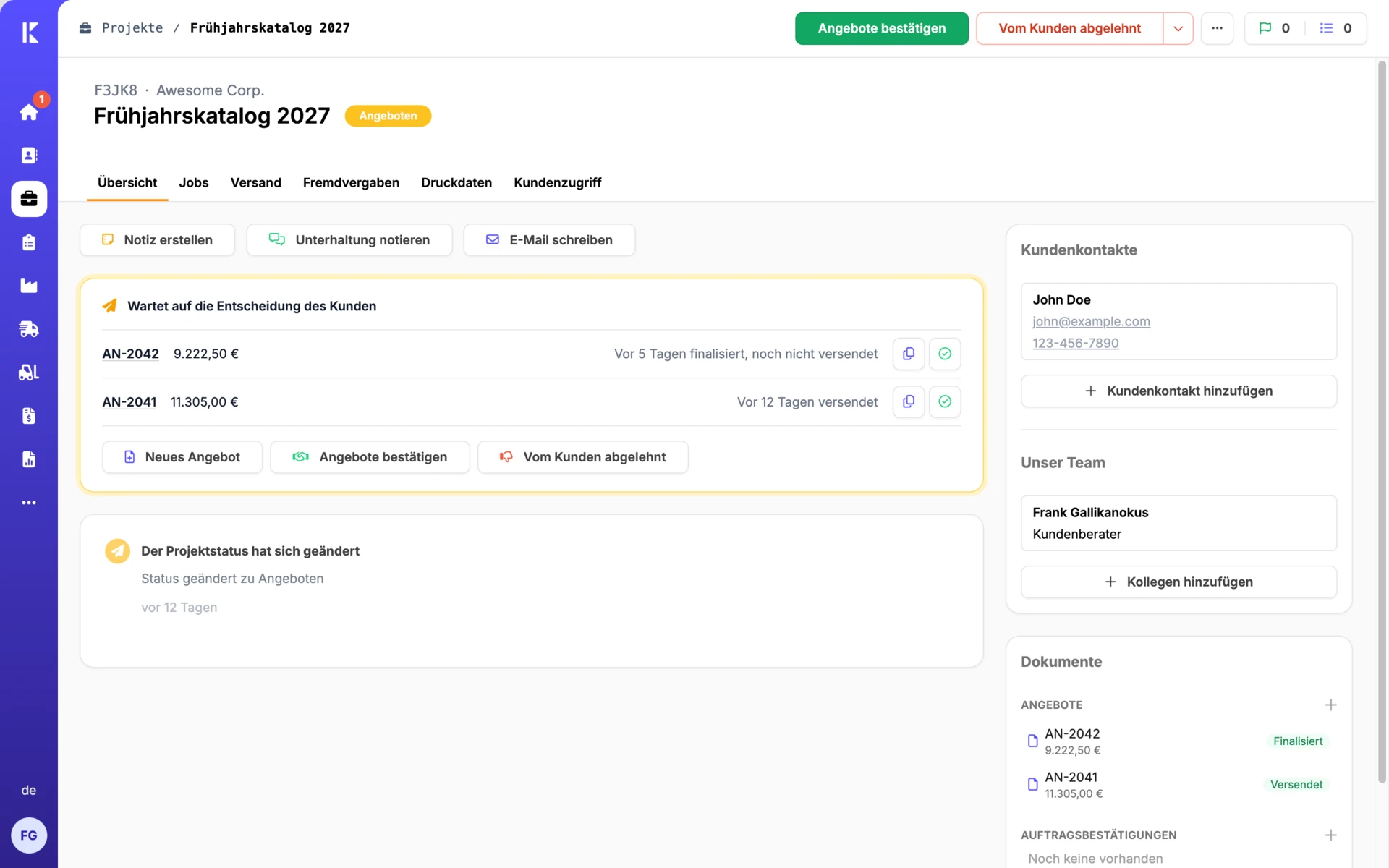Click the 123-456-7890 phone link
Viewport: 1389px width, 868px height.
tap(1075, 343)
